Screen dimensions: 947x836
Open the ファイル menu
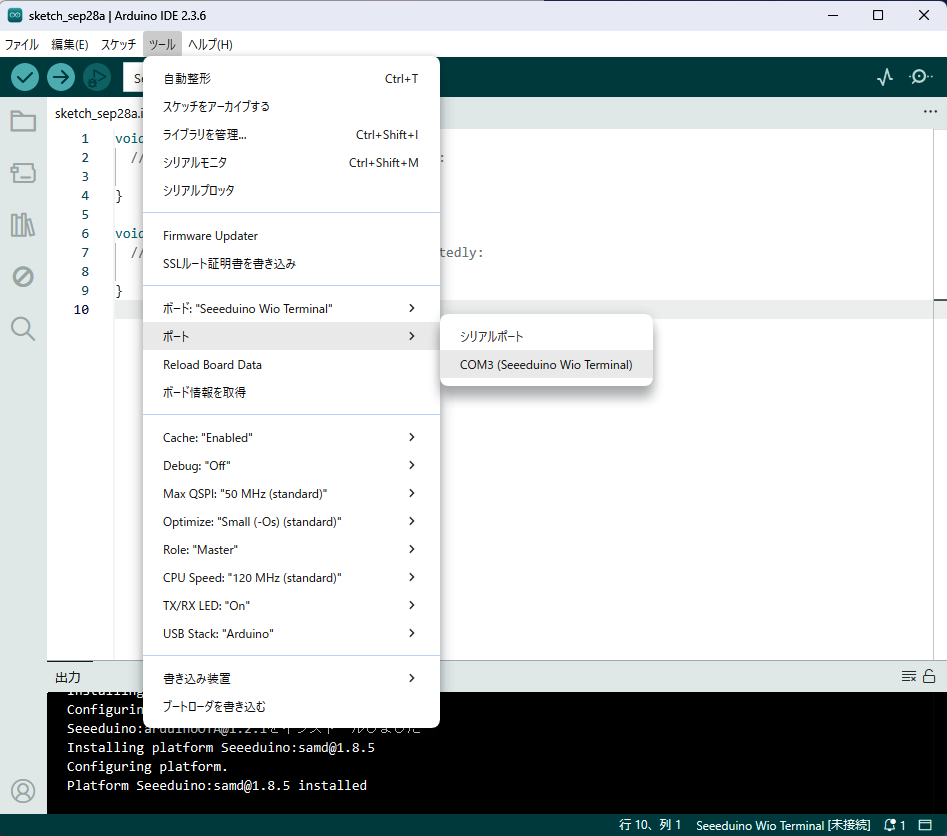(x=22, y=45)
